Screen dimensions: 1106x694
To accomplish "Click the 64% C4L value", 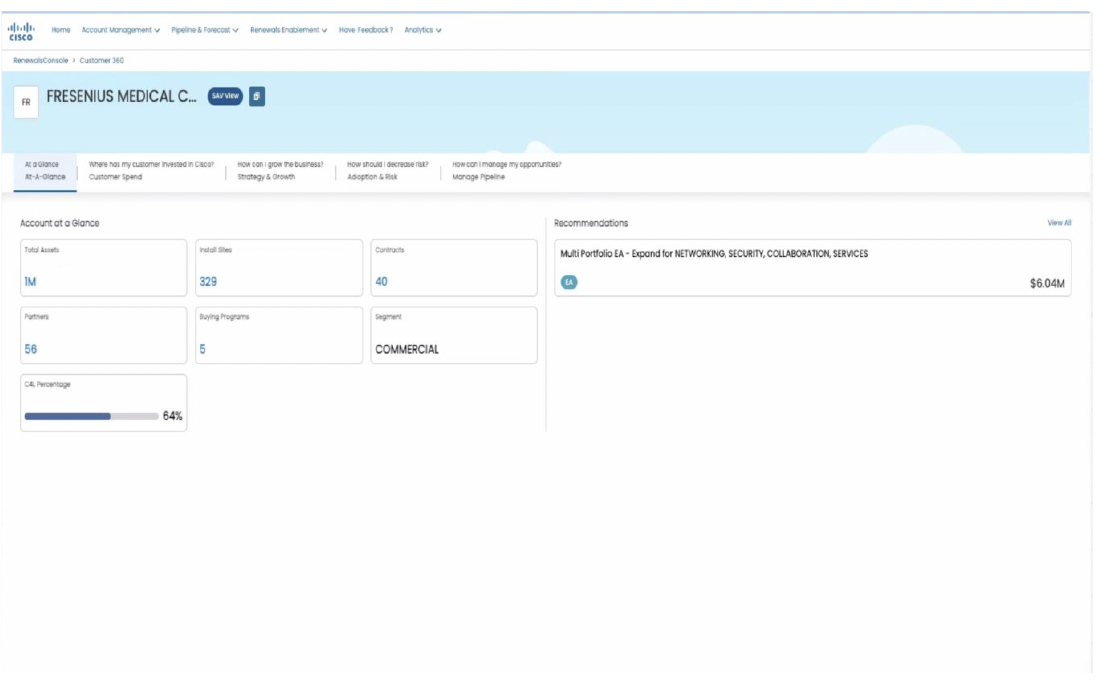I will click(173, 416).
